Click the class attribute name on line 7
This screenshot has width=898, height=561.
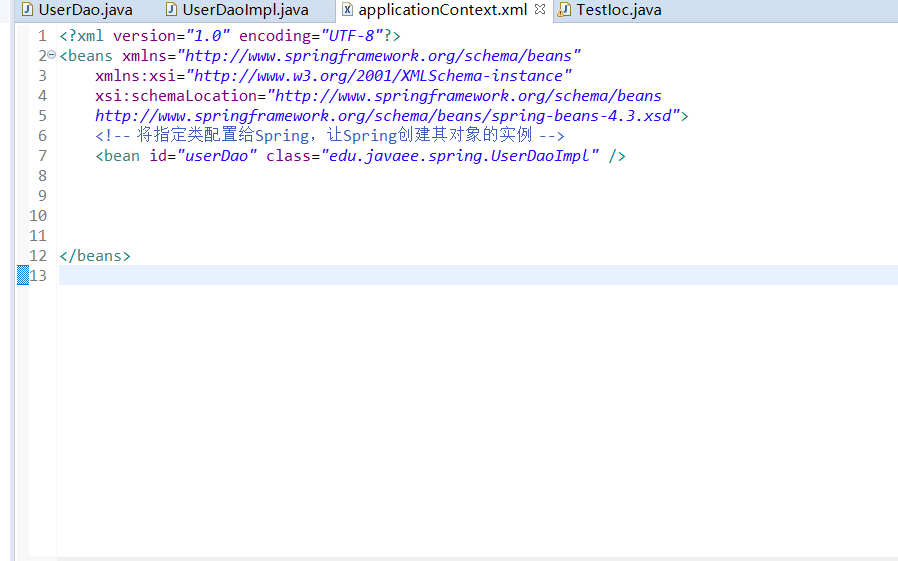pos(288,156)
